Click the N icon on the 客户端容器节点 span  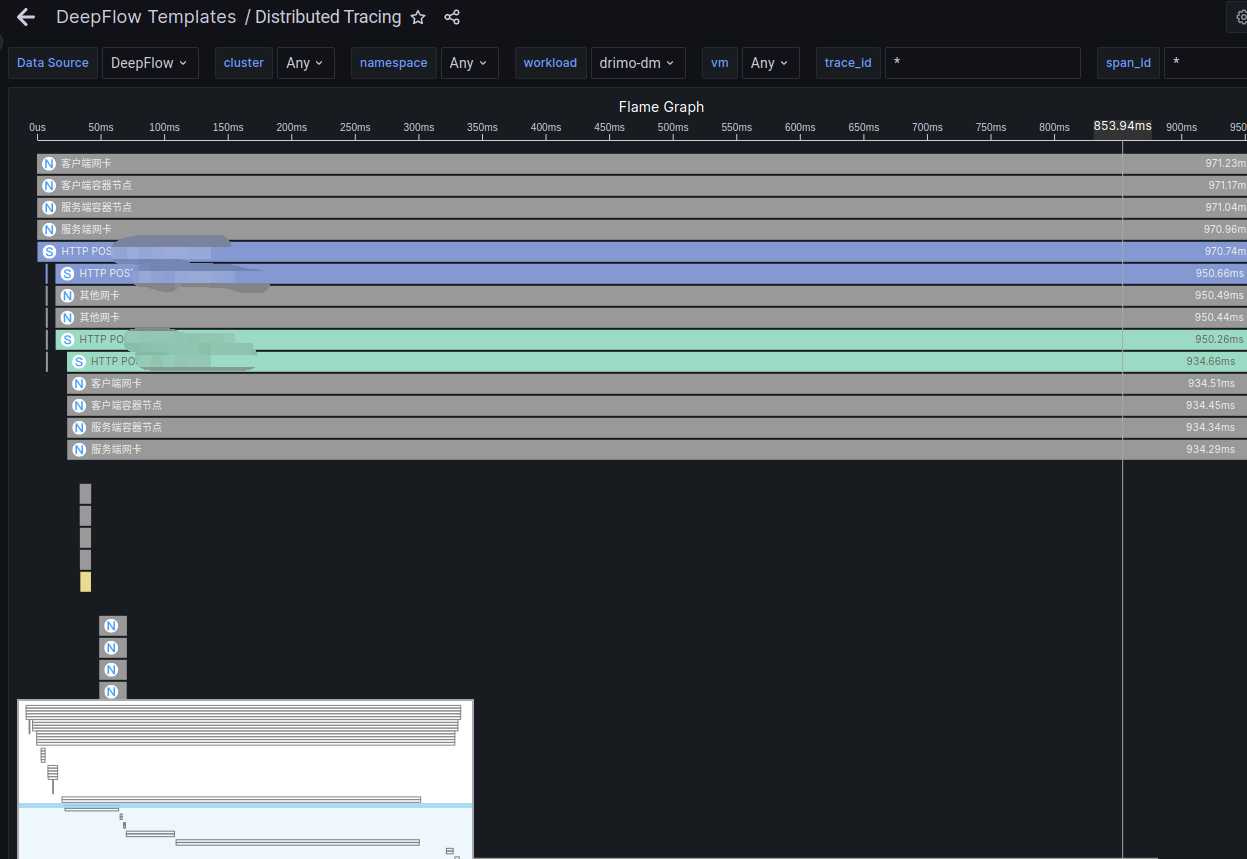(48, 185)
